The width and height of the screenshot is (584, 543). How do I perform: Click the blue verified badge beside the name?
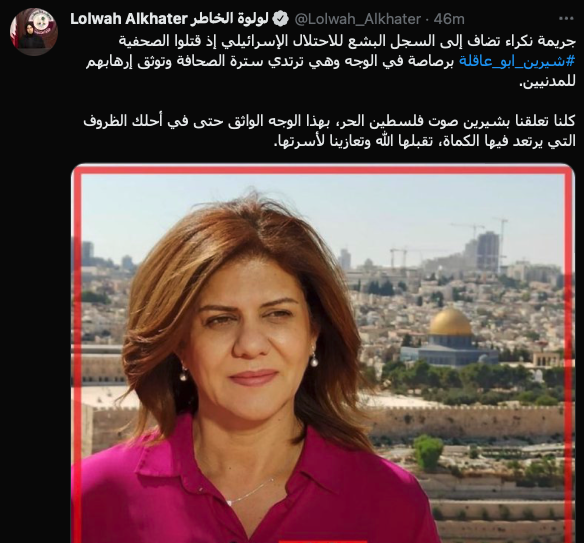point(281,19)
